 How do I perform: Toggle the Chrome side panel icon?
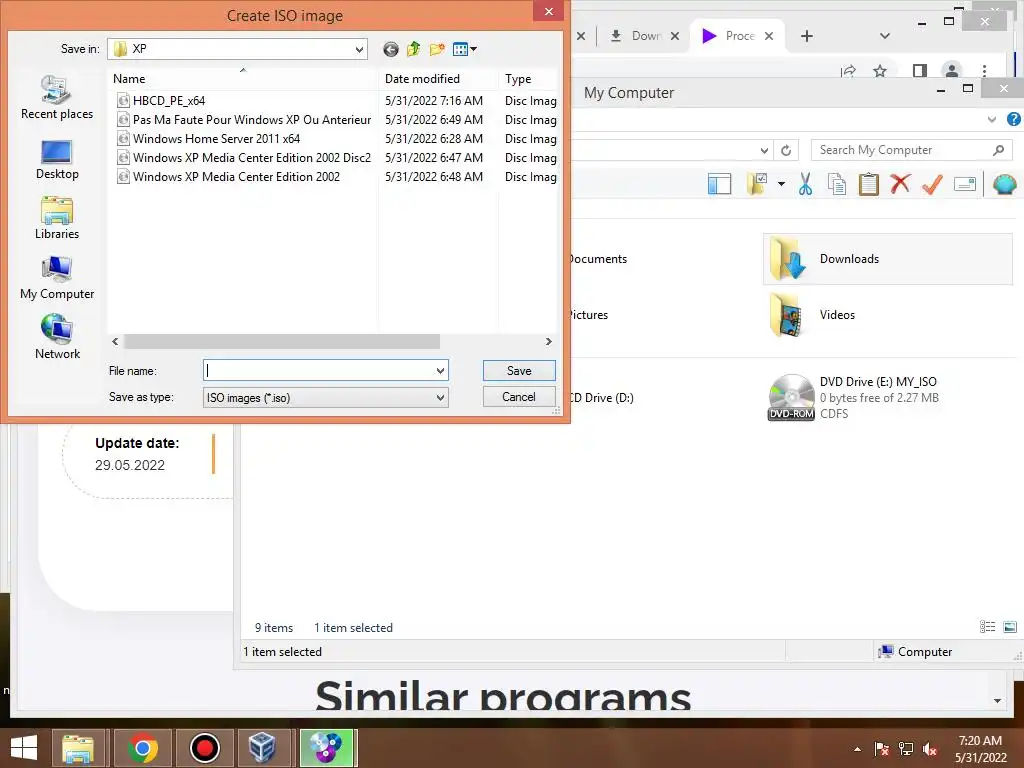[920, 71]
